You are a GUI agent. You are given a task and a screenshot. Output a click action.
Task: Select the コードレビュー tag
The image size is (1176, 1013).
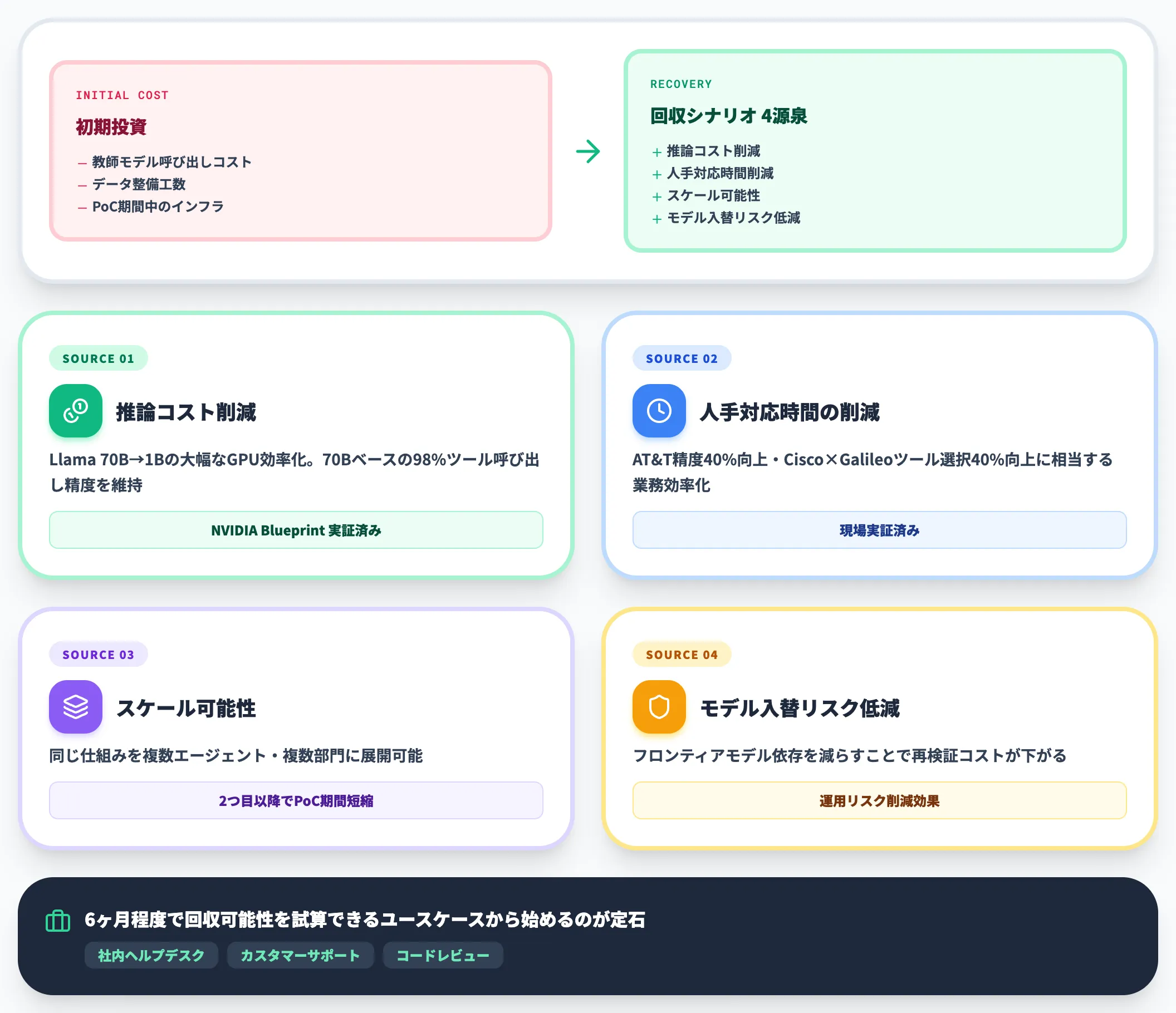pos(443,956)
